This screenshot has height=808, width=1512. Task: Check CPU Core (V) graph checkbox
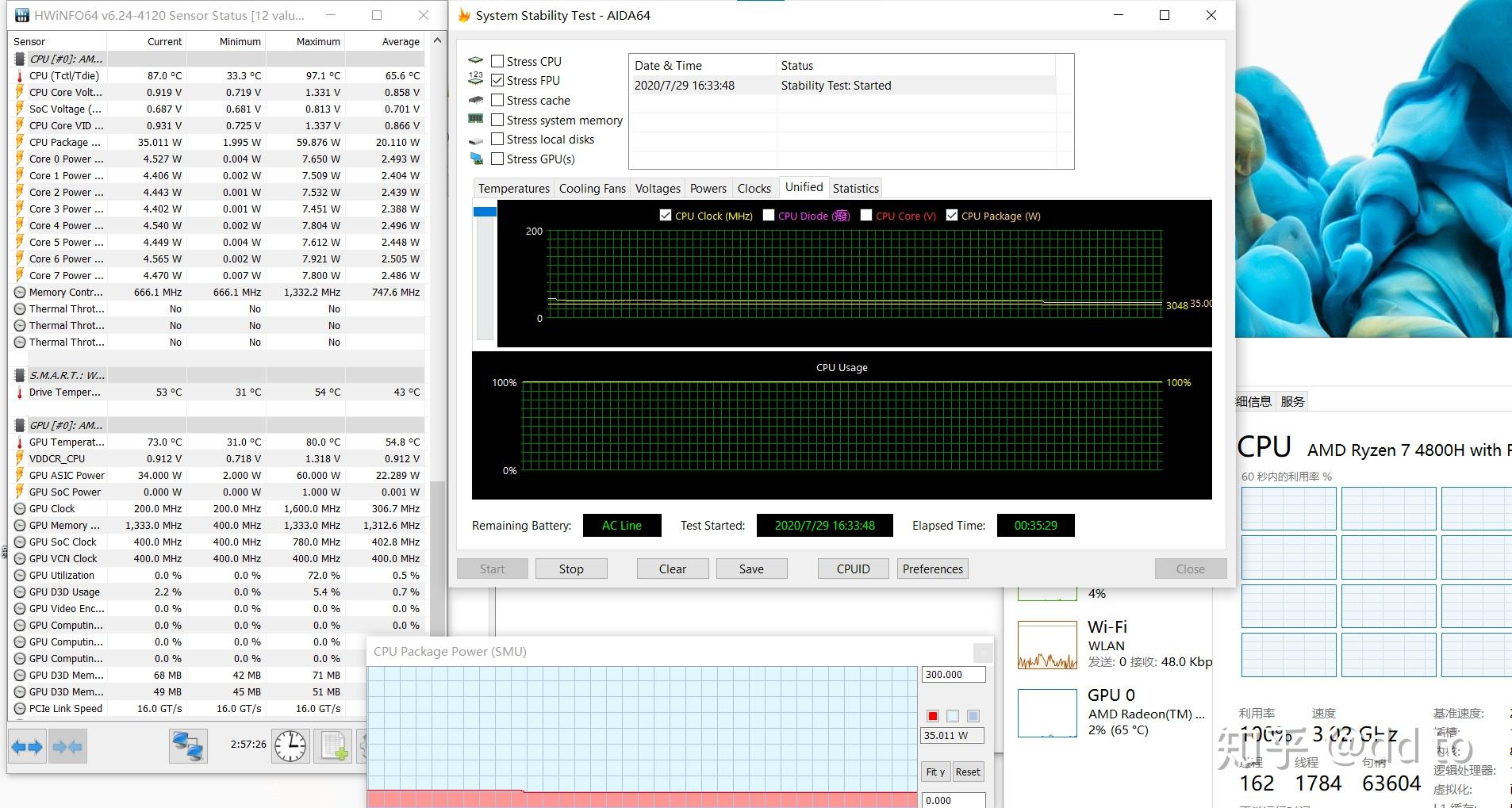pyautogui.click(x=866, y=215)
